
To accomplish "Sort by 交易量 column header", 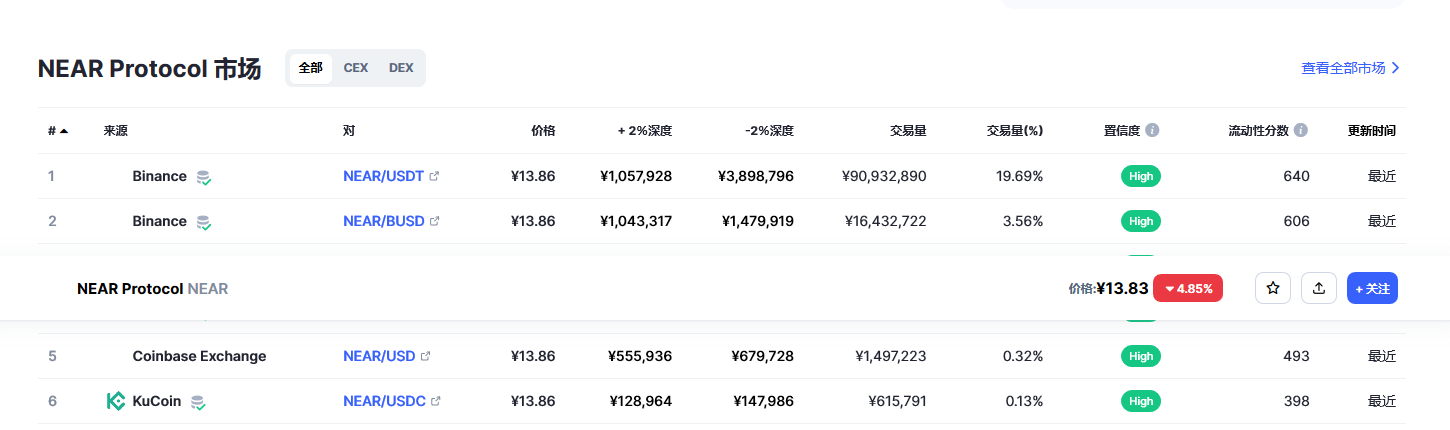I will click(907, 130).
